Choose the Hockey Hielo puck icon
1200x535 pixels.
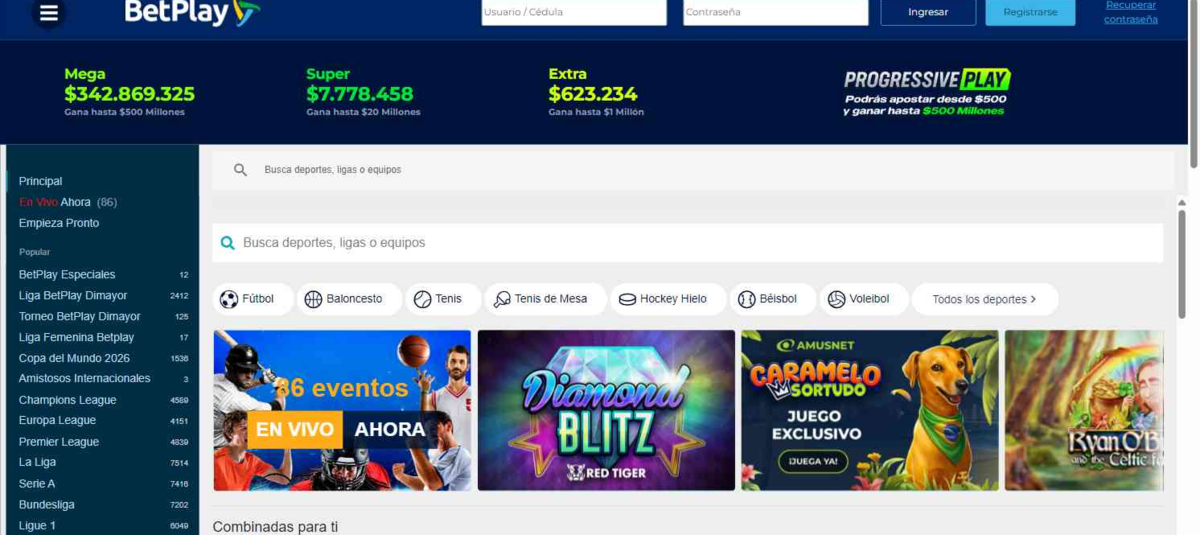[627, 299]
